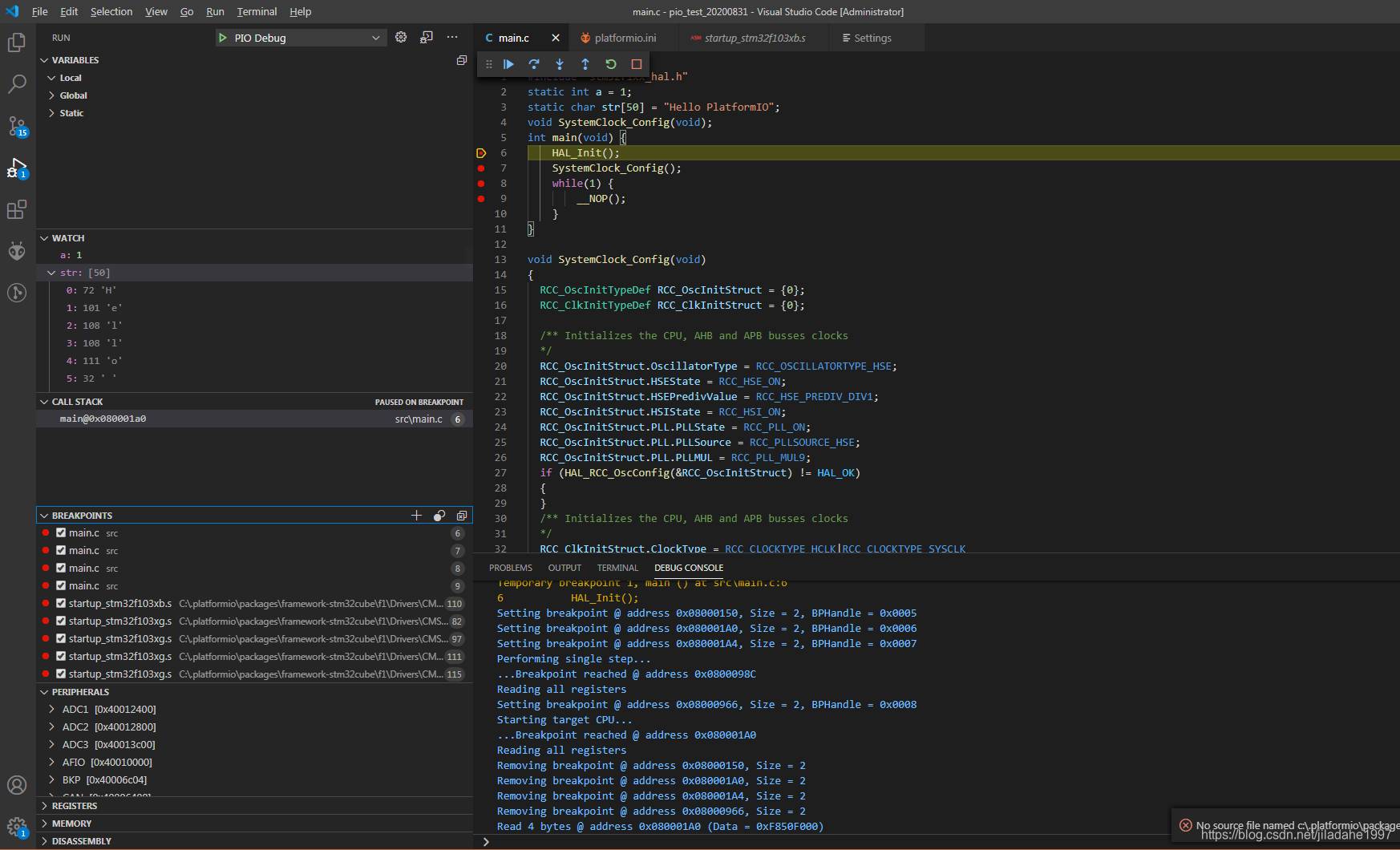The image size is (1400, 850).
Task: Open the Extensions view in activity bar
Action: tap(17, 210)
